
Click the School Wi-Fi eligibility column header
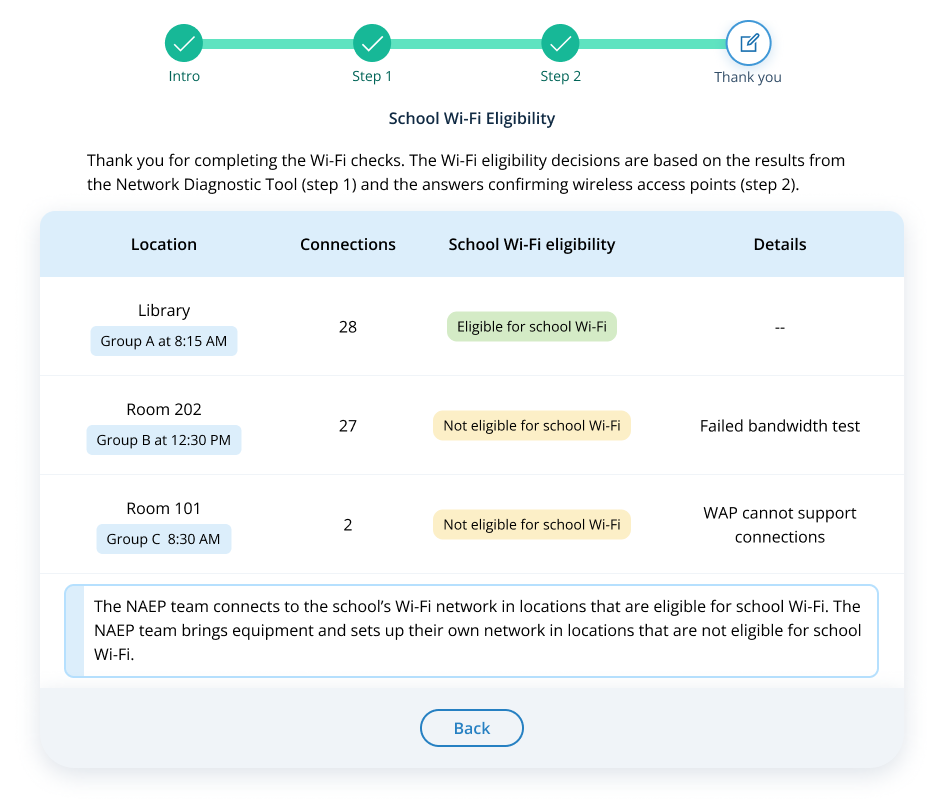point(532,245)
